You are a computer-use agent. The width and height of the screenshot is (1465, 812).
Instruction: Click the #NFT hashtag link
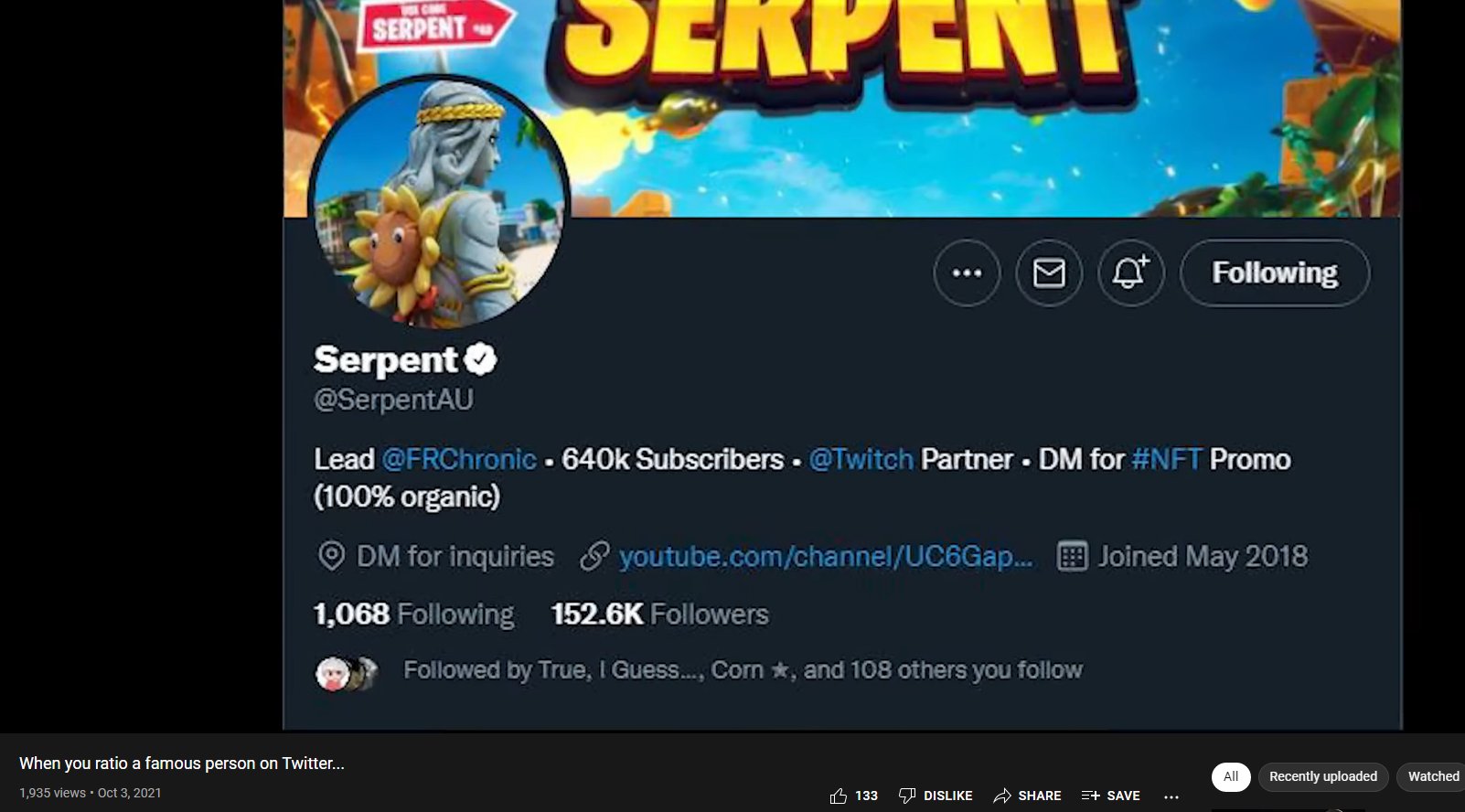(x=1166, y=459)
